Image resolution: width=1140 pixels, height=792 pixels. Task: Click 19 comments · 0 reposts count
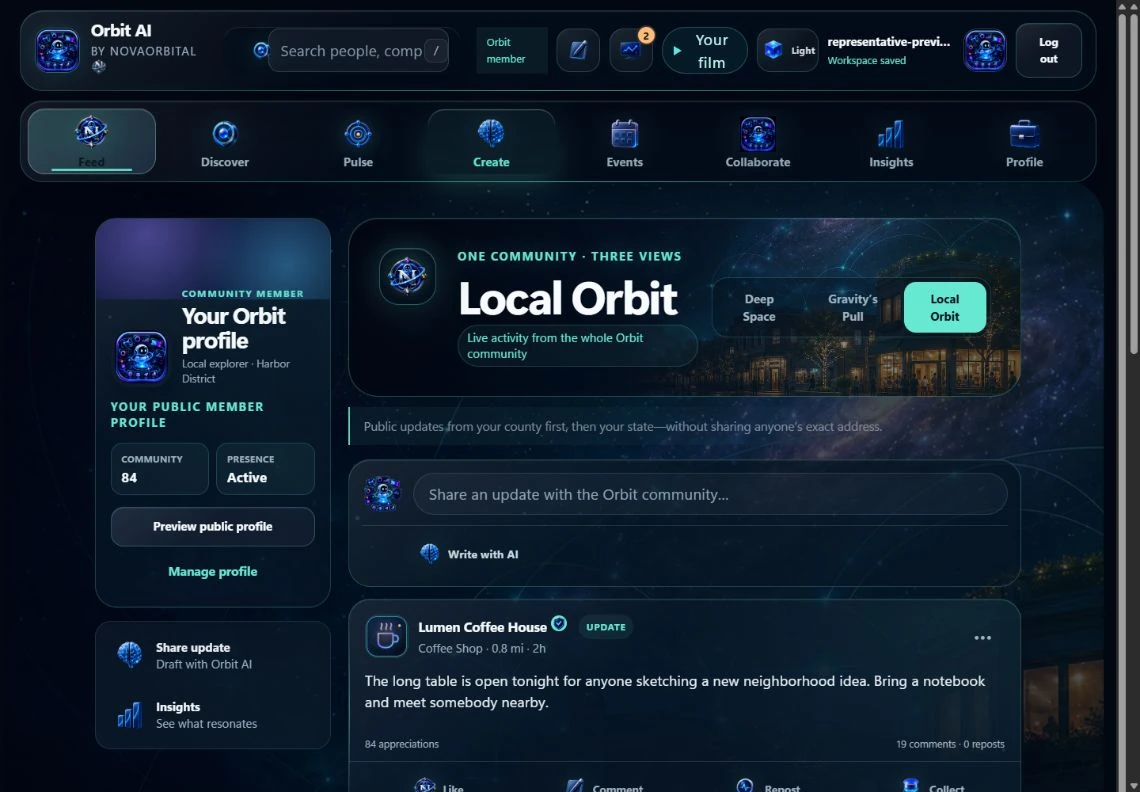(x=950, y=744)
